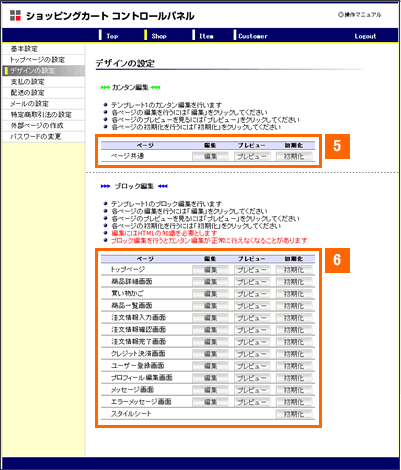The height and width of the screenshot is (470, 401).
Task: Preview the 買い物かご page
Action: coord(252,294)
